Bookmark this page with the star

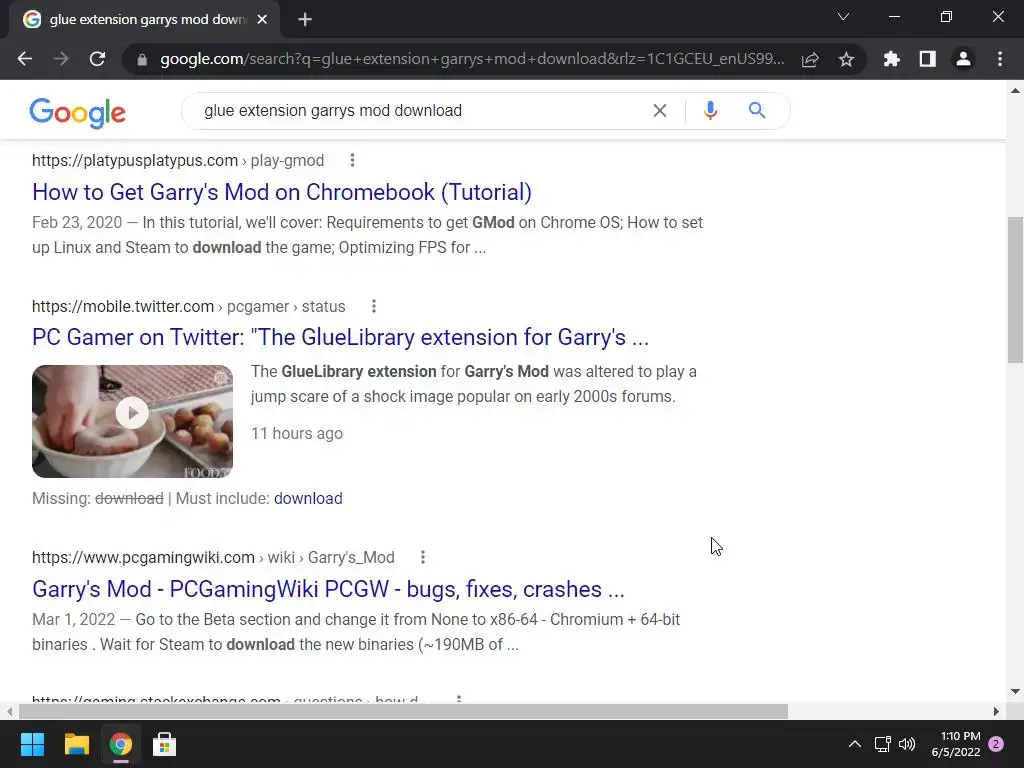pos(846,59)
